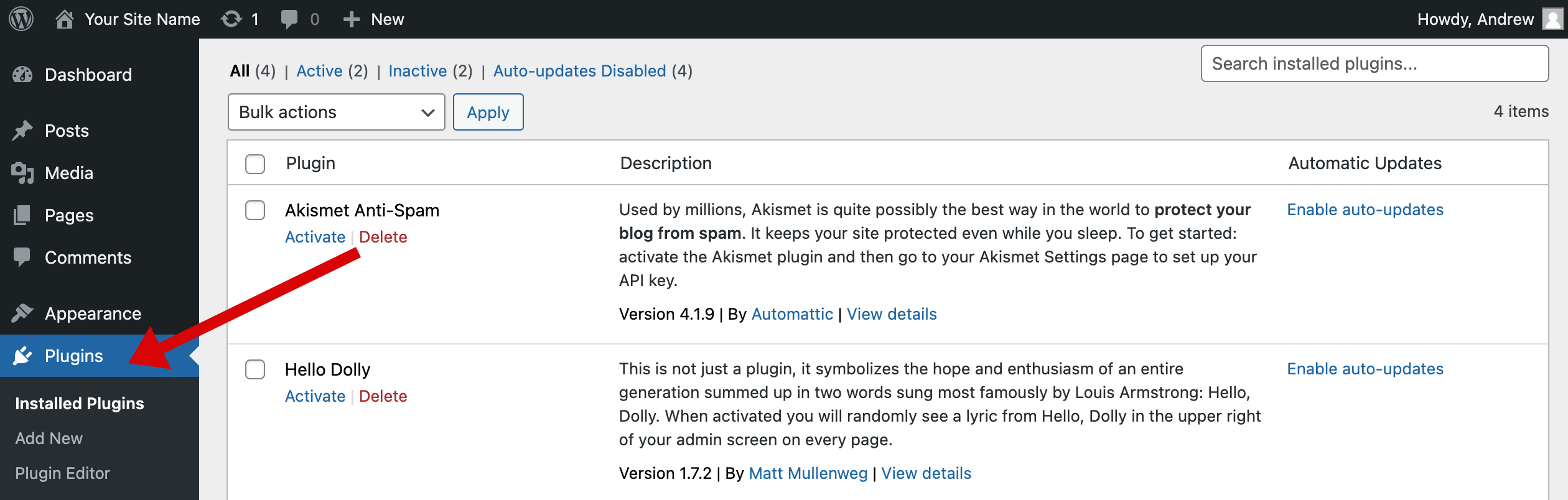Focus the Search installed plugins field
The height and width of the screenshot is (500, 1568).
point(1374,63)
